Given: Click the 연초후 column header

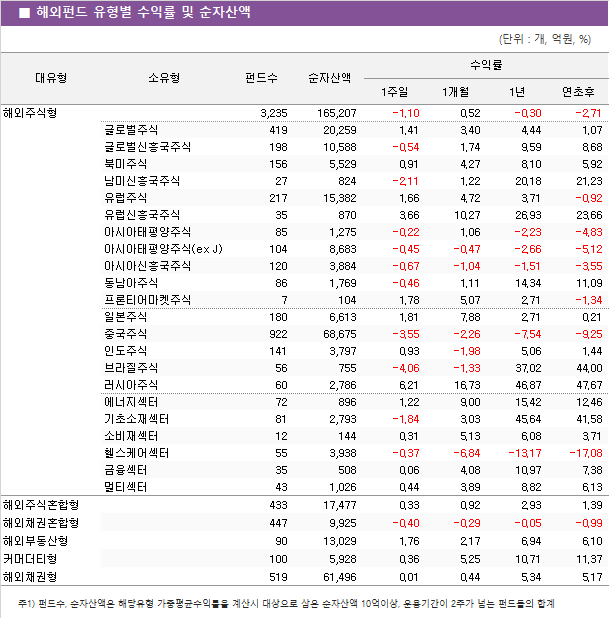Looking at the screenshot, I should coord(578,92).
